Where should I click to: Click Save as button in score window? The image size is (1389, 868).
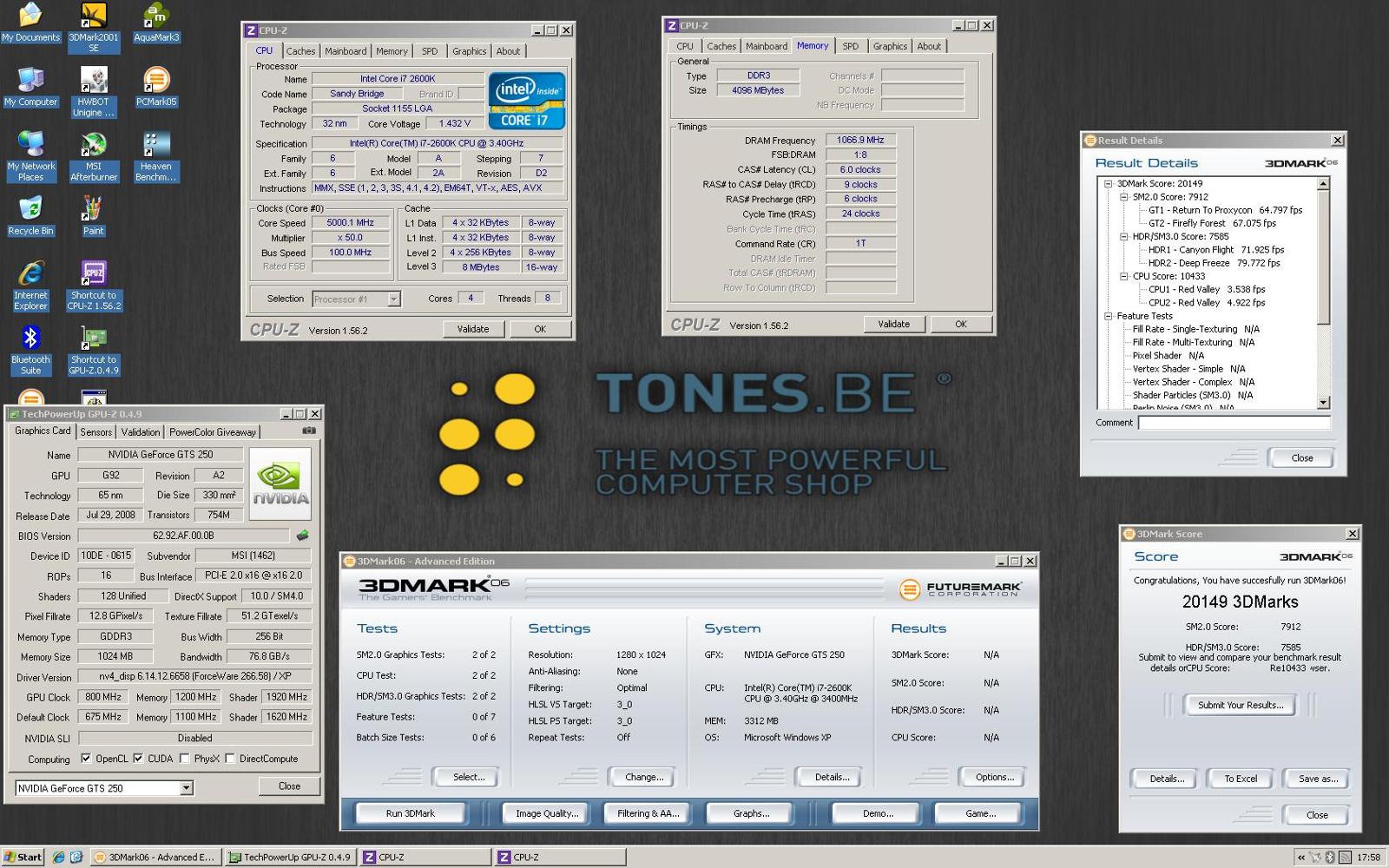(1318, 779)
